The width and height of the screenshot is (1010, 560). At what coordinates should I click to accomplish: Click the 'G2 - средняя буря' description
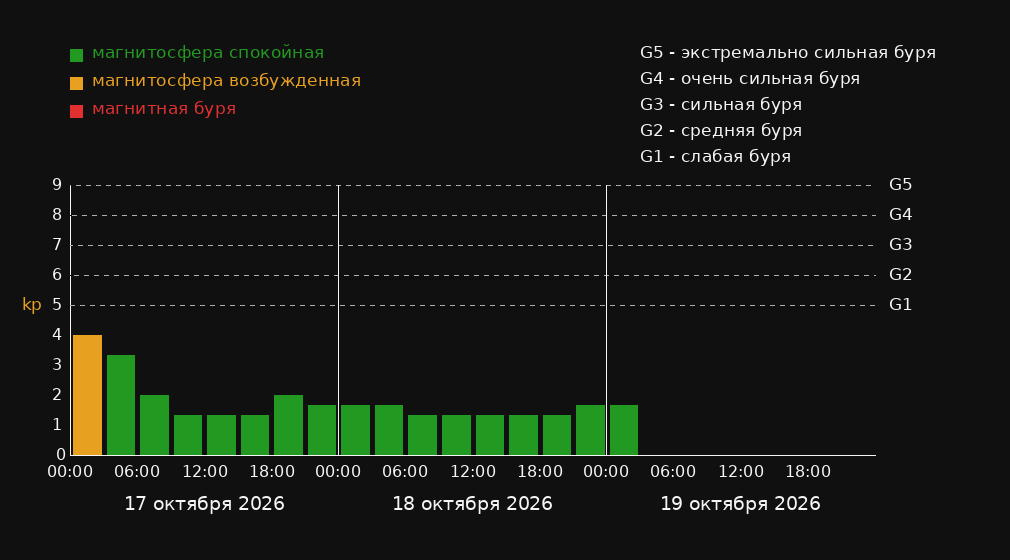click(x=721, y=131)
